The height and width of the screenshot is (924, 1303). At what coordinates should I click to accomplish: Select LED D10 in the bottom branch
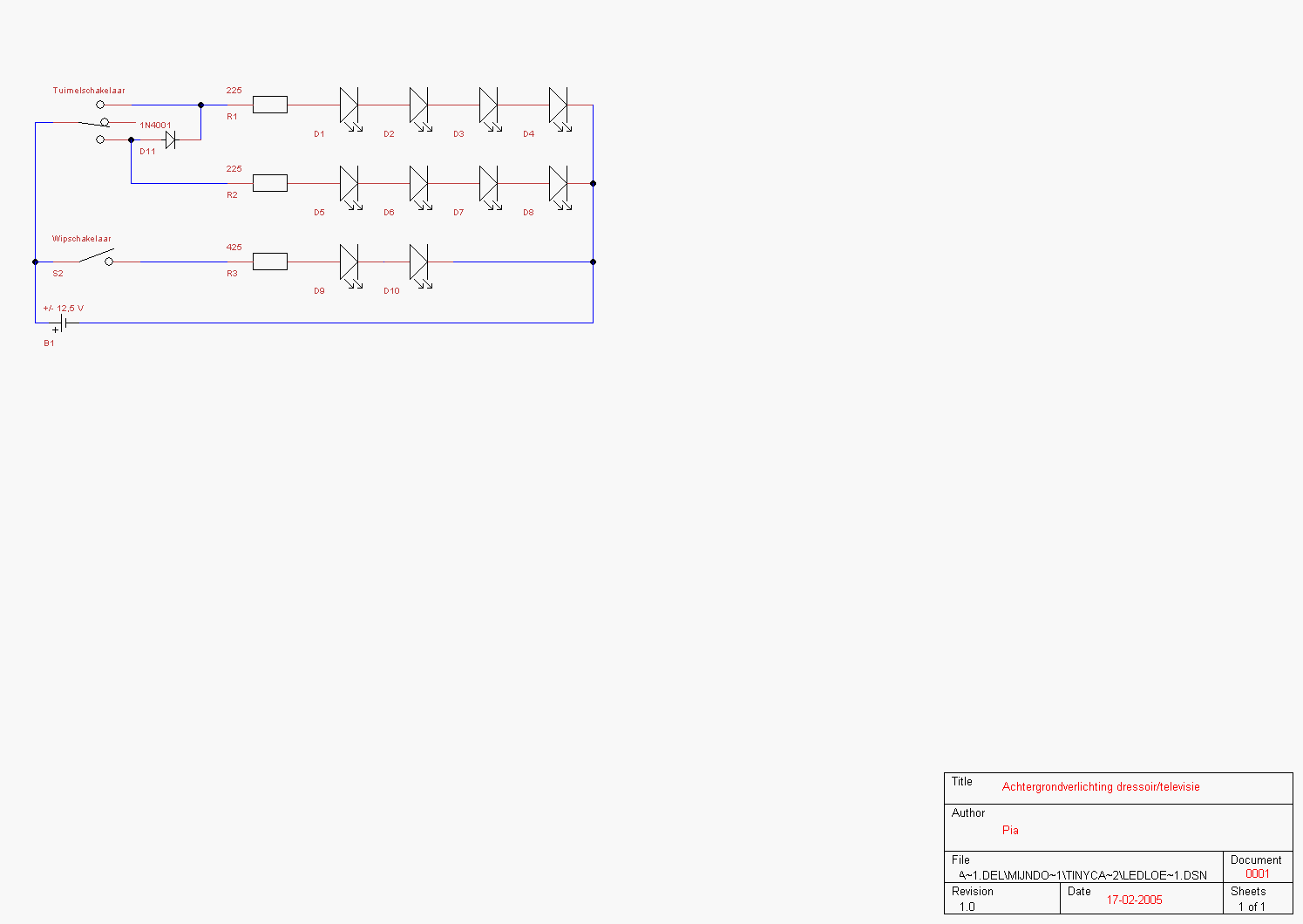[418, 262]
